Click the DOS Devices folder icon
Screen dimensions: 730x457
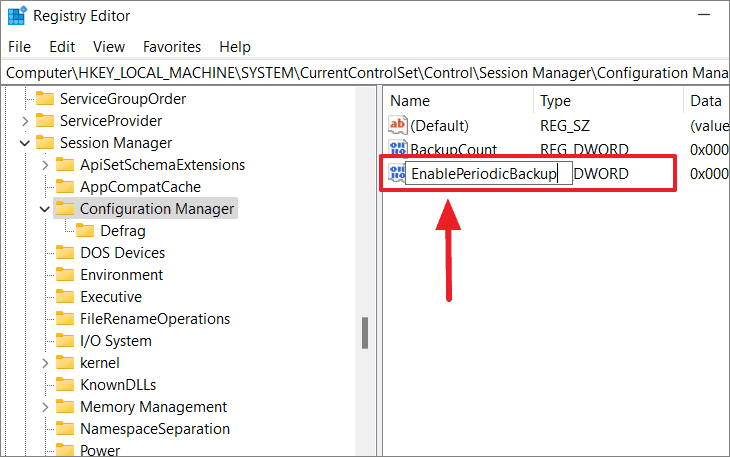pos(65,252)
